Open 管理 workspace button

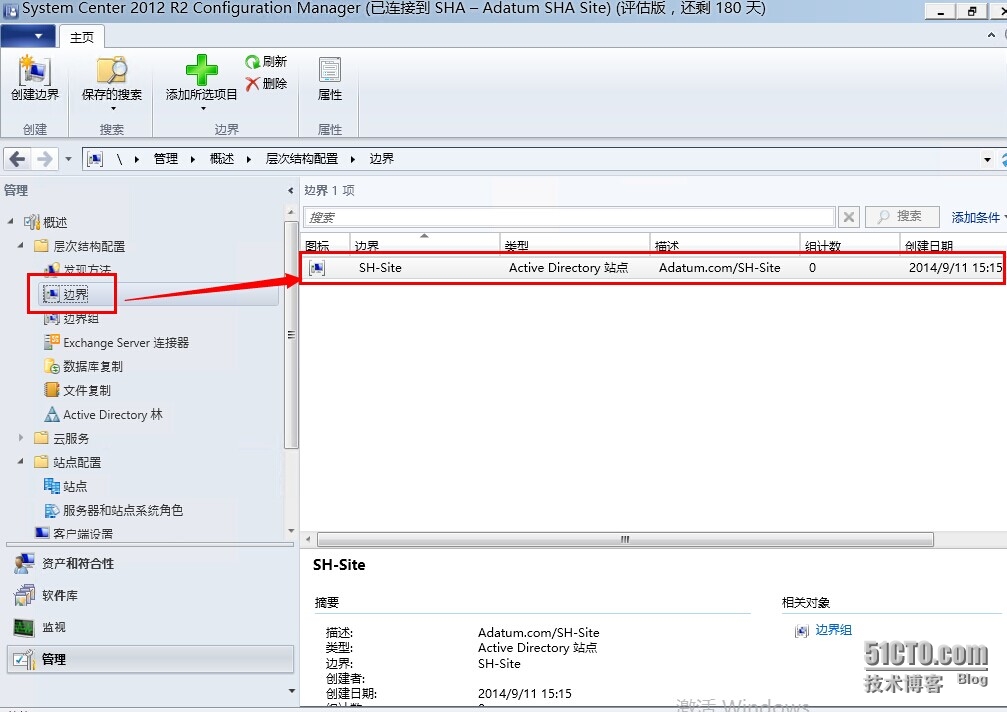coord(150,659)
